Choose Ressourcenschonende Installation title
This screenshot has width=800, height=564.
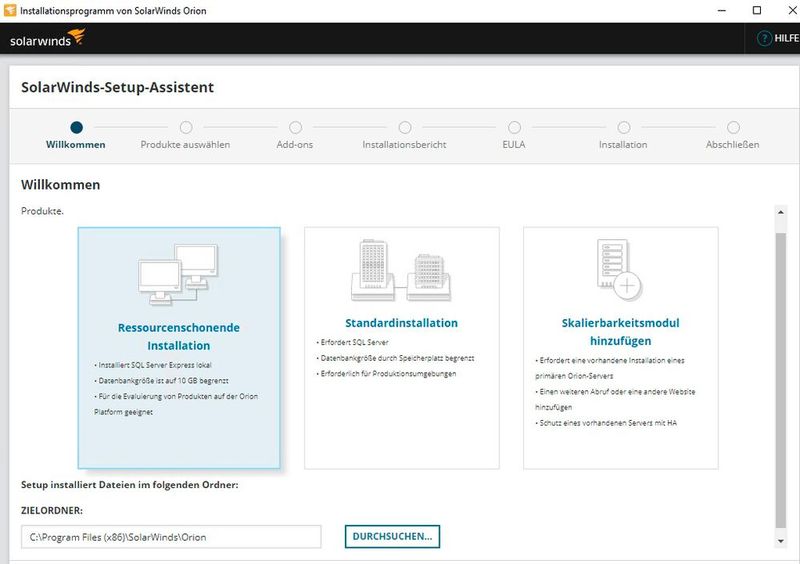(x=179, y=336)
